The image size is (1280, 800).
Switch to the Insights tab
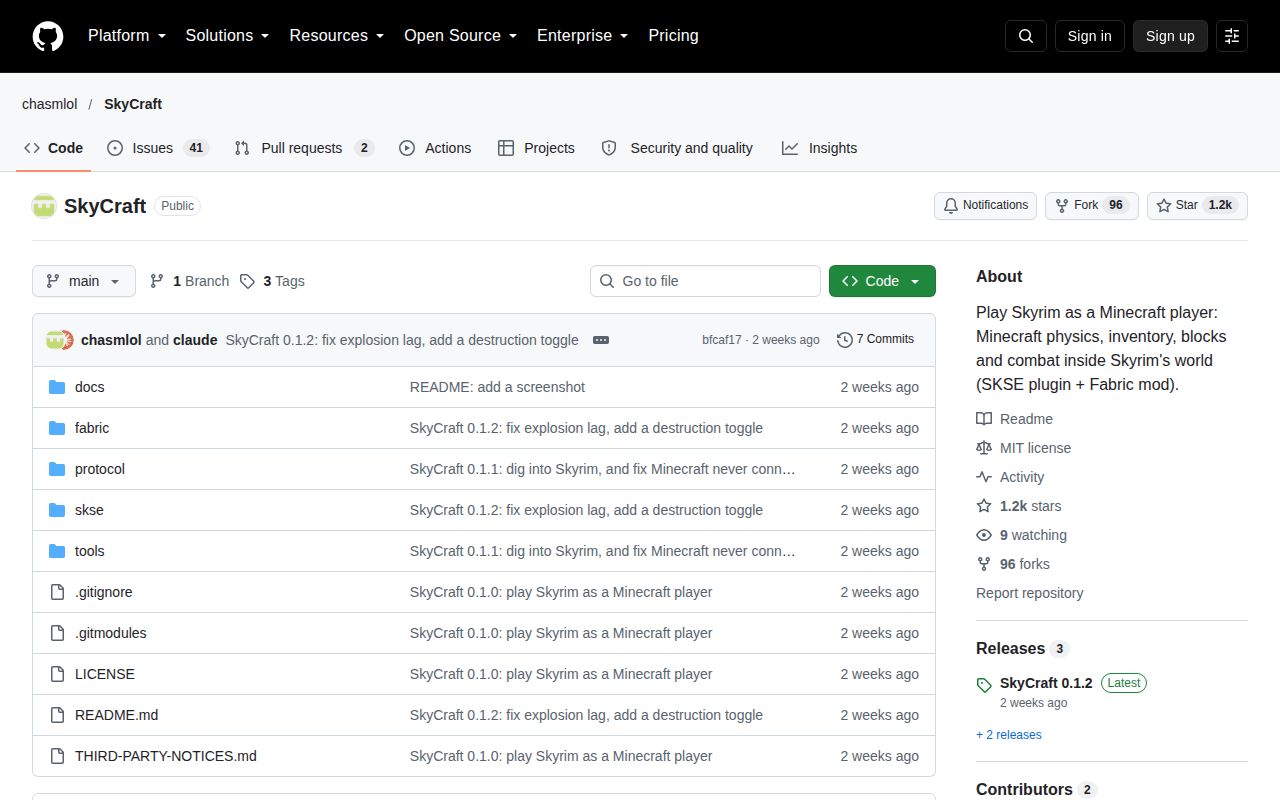coord(820,148)
